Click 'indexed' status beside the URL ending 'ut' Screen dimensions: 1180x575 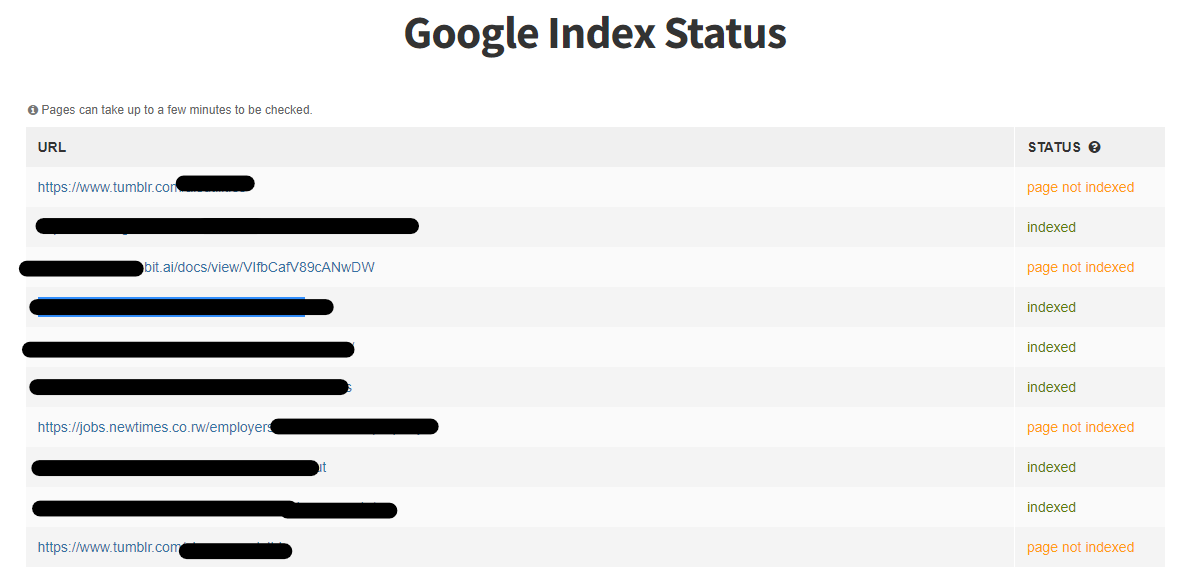click(1051, 467)
